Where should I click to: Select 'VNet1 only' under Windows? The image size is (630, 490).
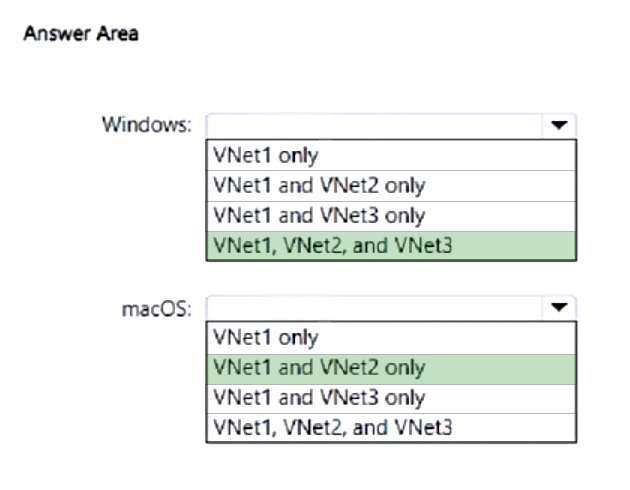[391, 155]
